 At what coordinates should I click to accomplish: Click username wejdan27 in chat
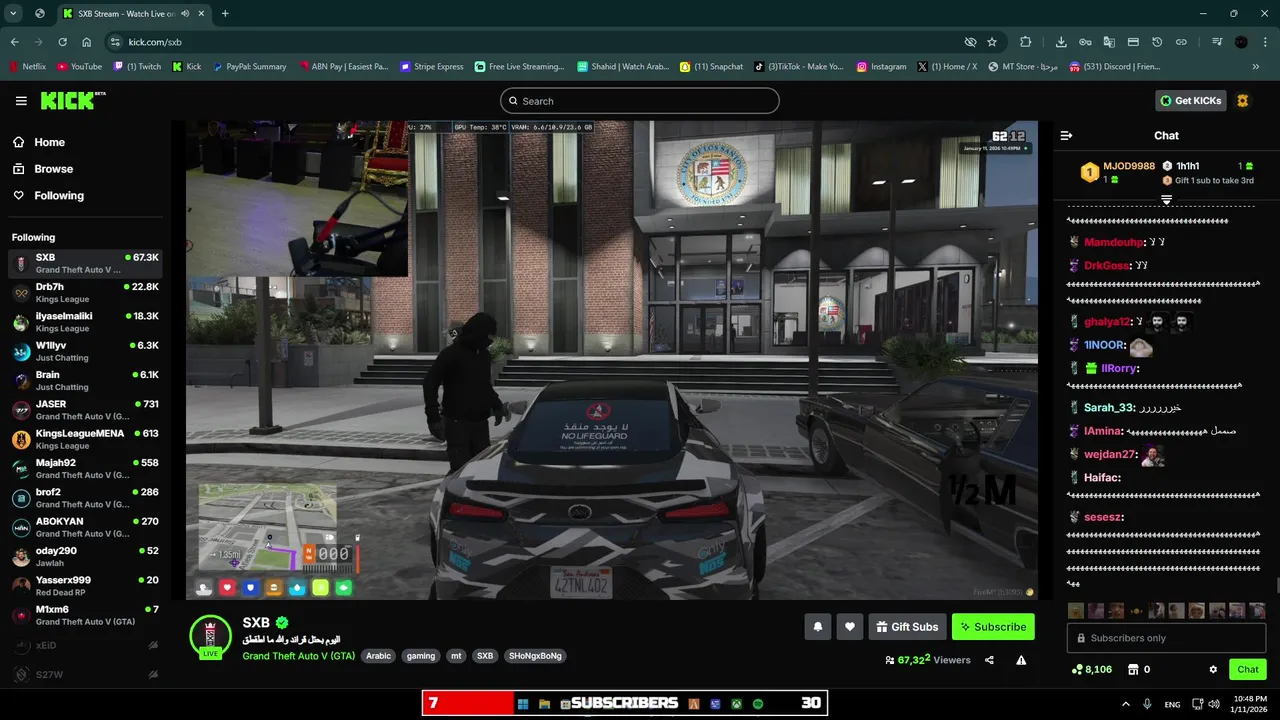[x=1110, y=454]
